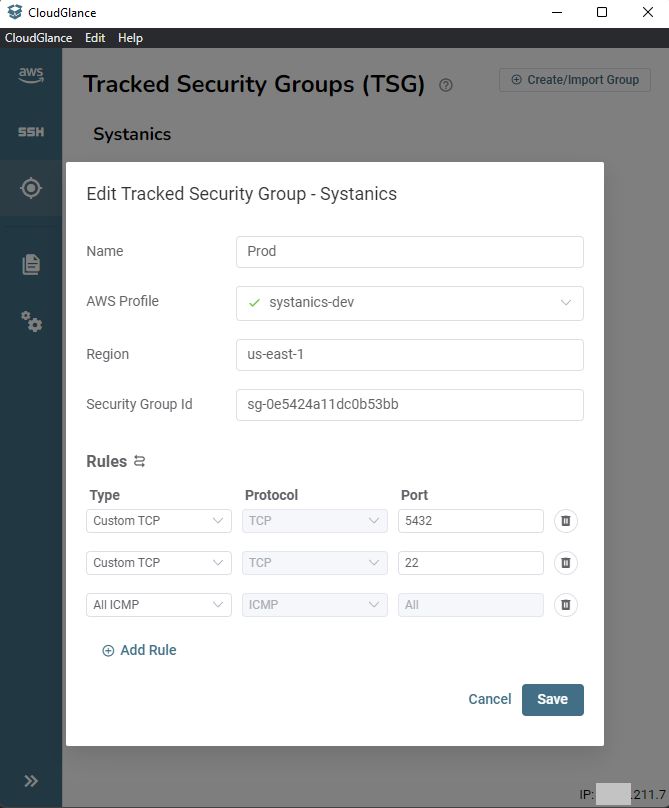
Task: Open the settings gears icon in sidebar
Action: click(x=31, y=322)
